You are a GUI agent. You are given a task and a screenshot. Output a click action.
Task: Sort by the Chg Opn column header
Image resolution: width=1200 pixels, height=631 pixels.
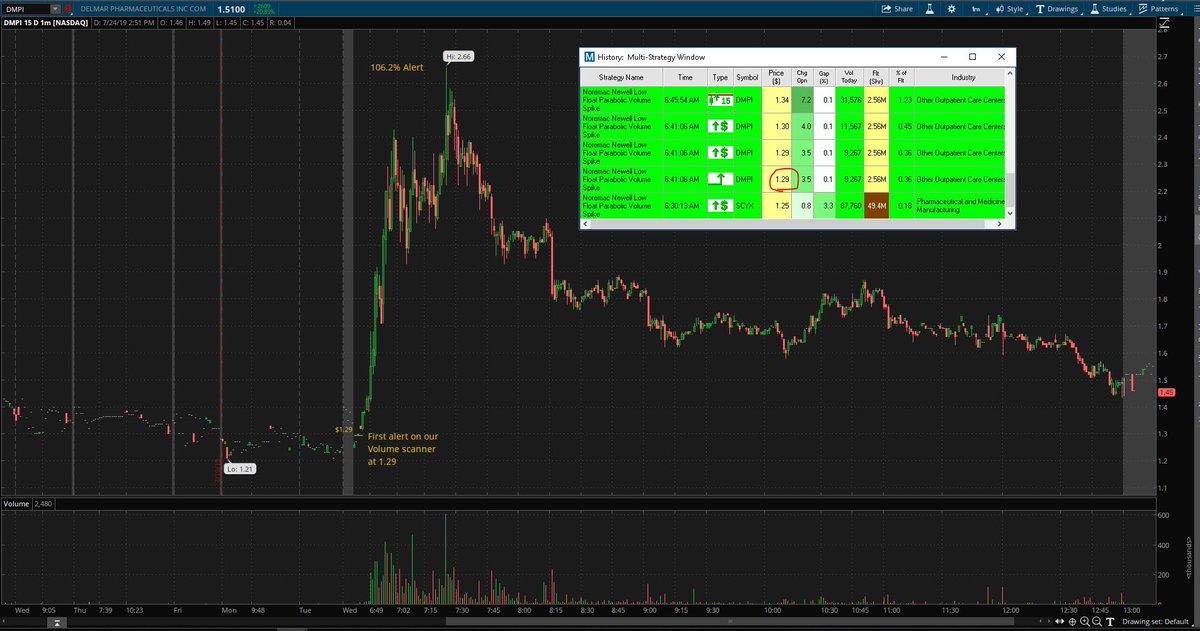(802, 76)
